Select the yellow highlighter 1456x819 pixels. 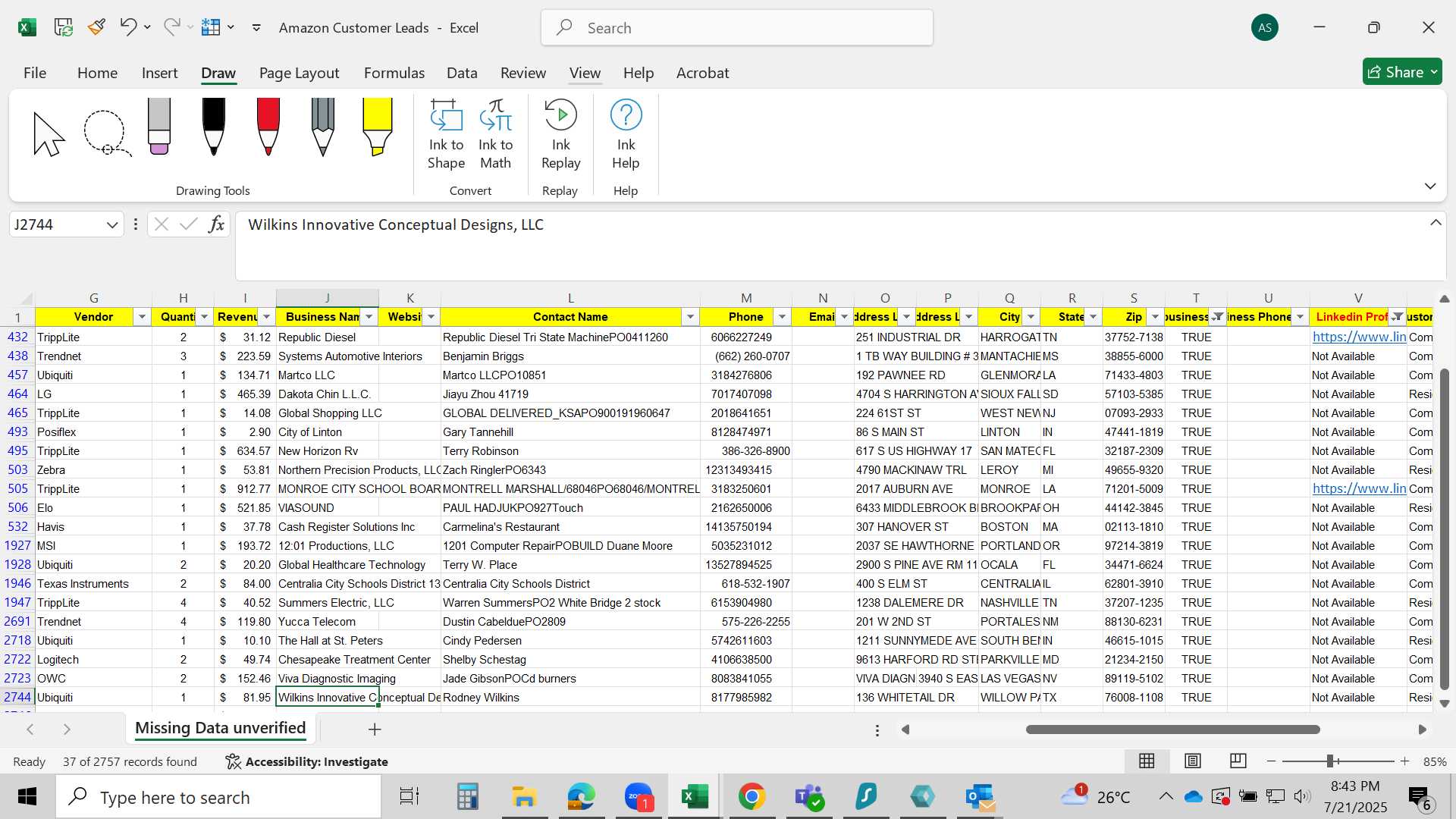tap(377, 126)
